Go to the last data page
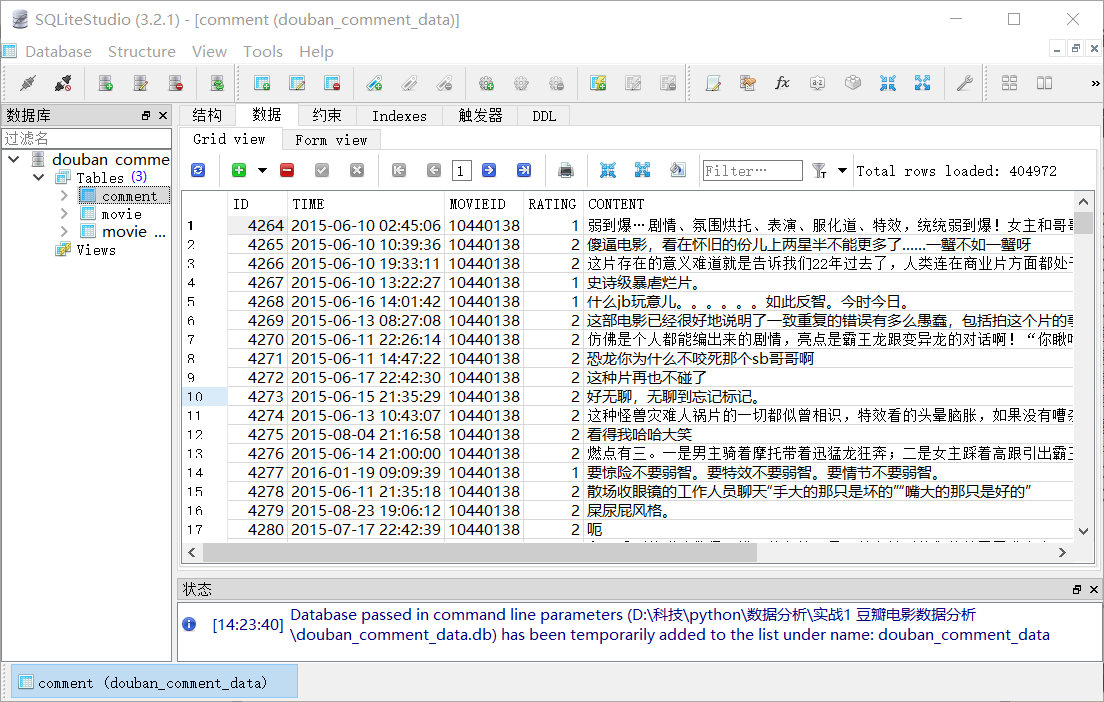 524,170
